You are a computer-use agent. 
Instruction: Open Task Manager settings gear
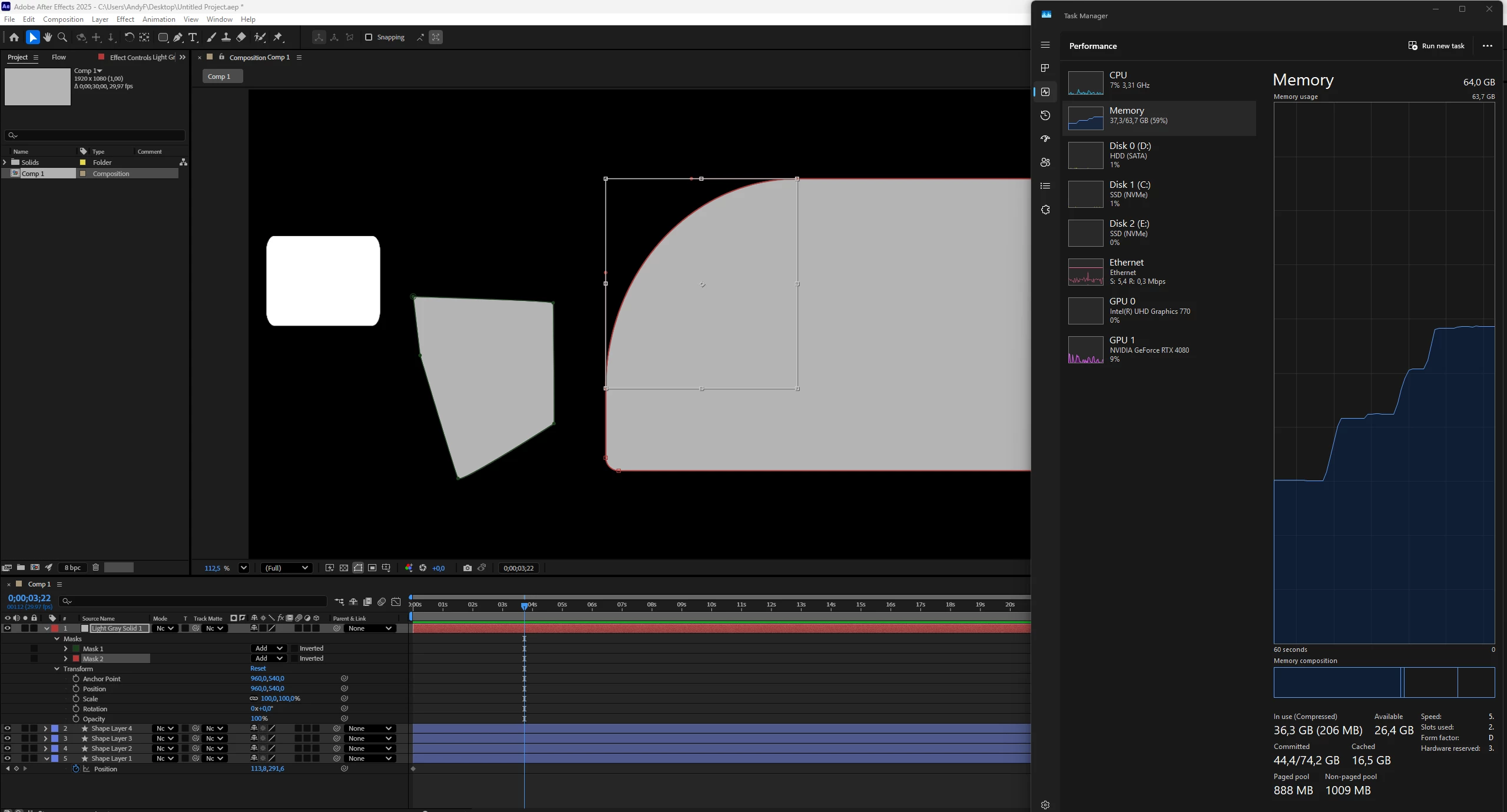click(1045, 805)
